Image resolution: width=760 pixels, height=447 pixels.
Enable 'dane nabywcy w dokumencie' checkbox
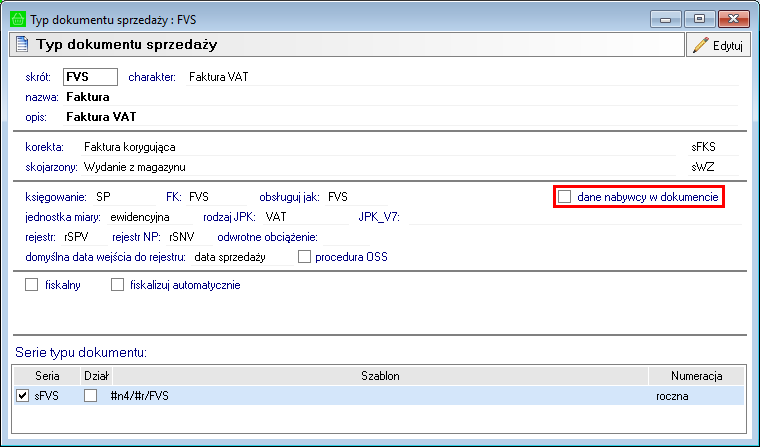click(x=565, y=197)
